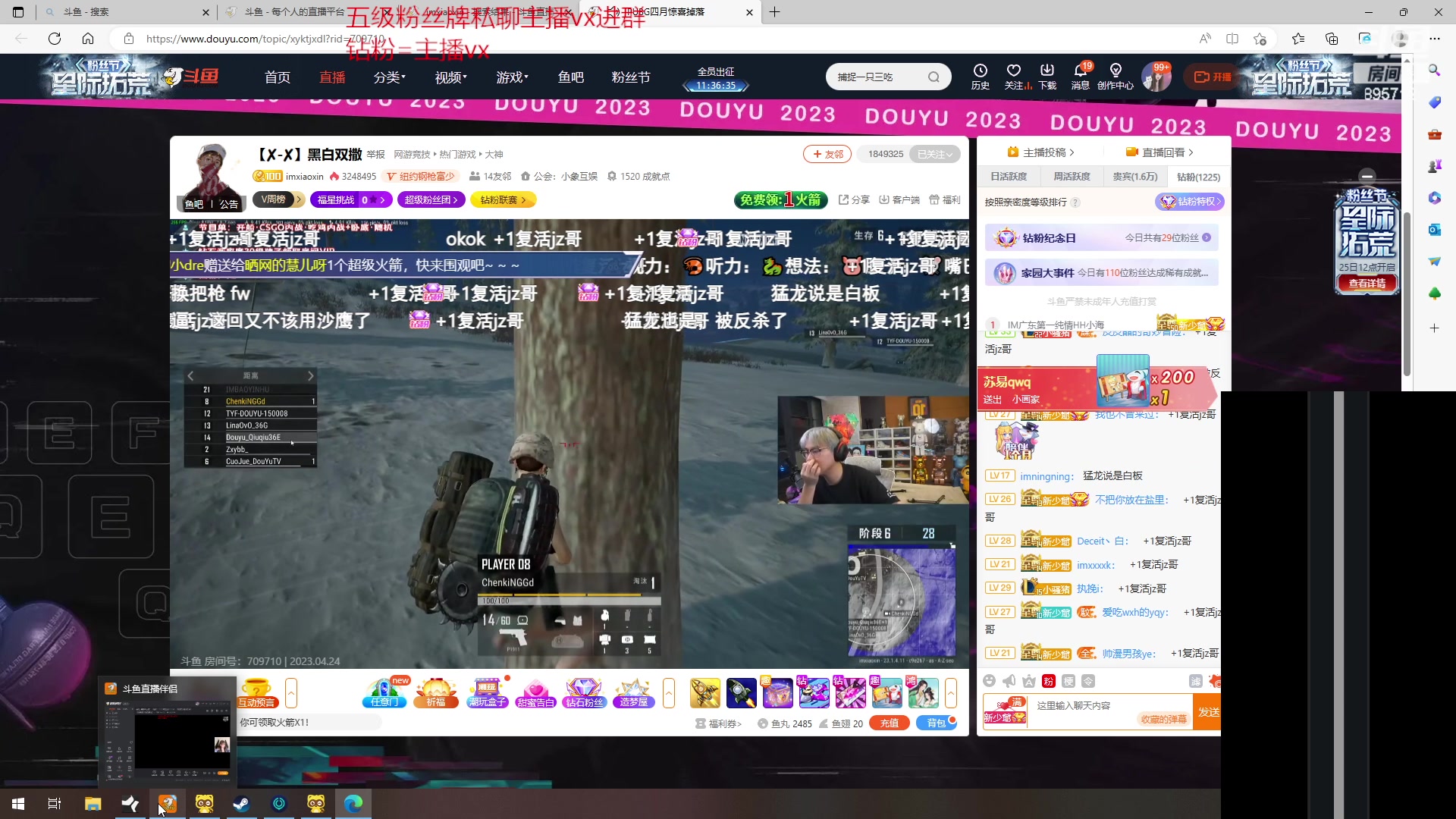The image size is (1456, 819).
Task: Toggle the 粉 fan badge display
Action: (x=1049, y=681)
